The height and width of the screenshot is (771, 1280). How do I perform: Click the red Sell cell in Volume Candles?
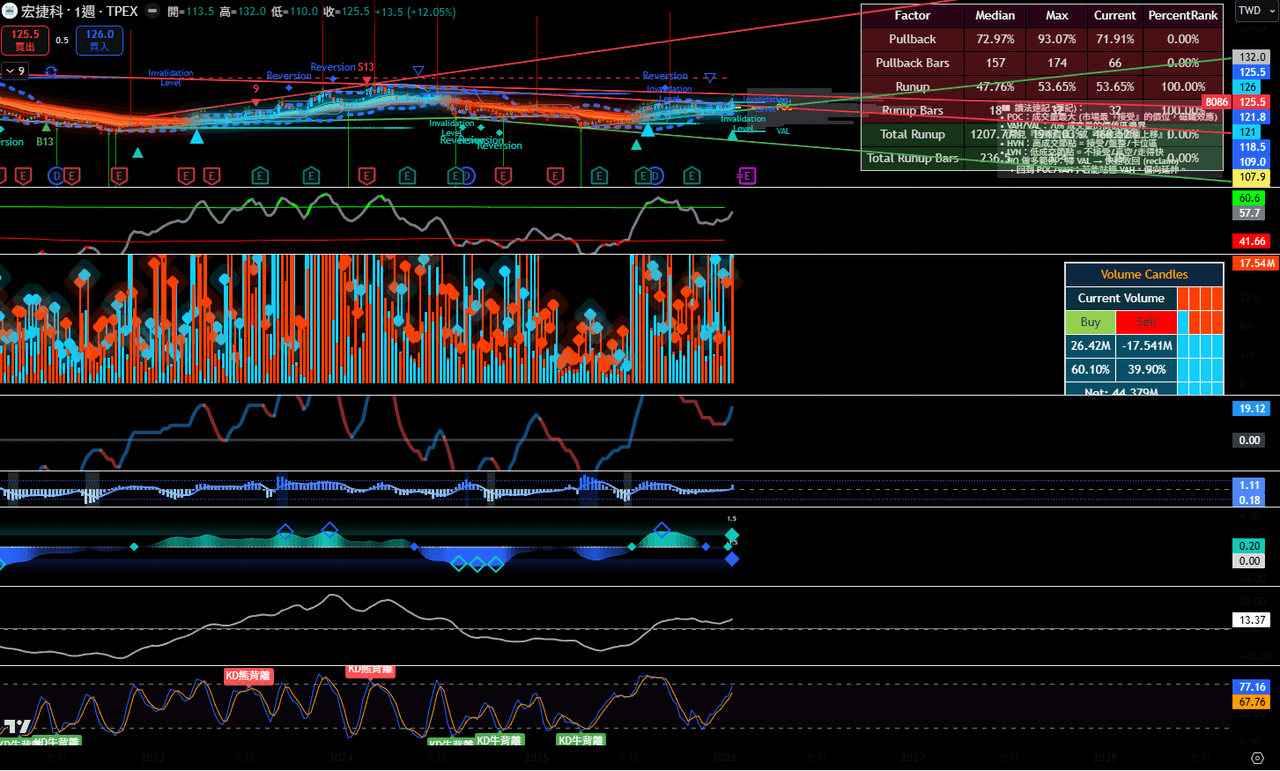1145,322
